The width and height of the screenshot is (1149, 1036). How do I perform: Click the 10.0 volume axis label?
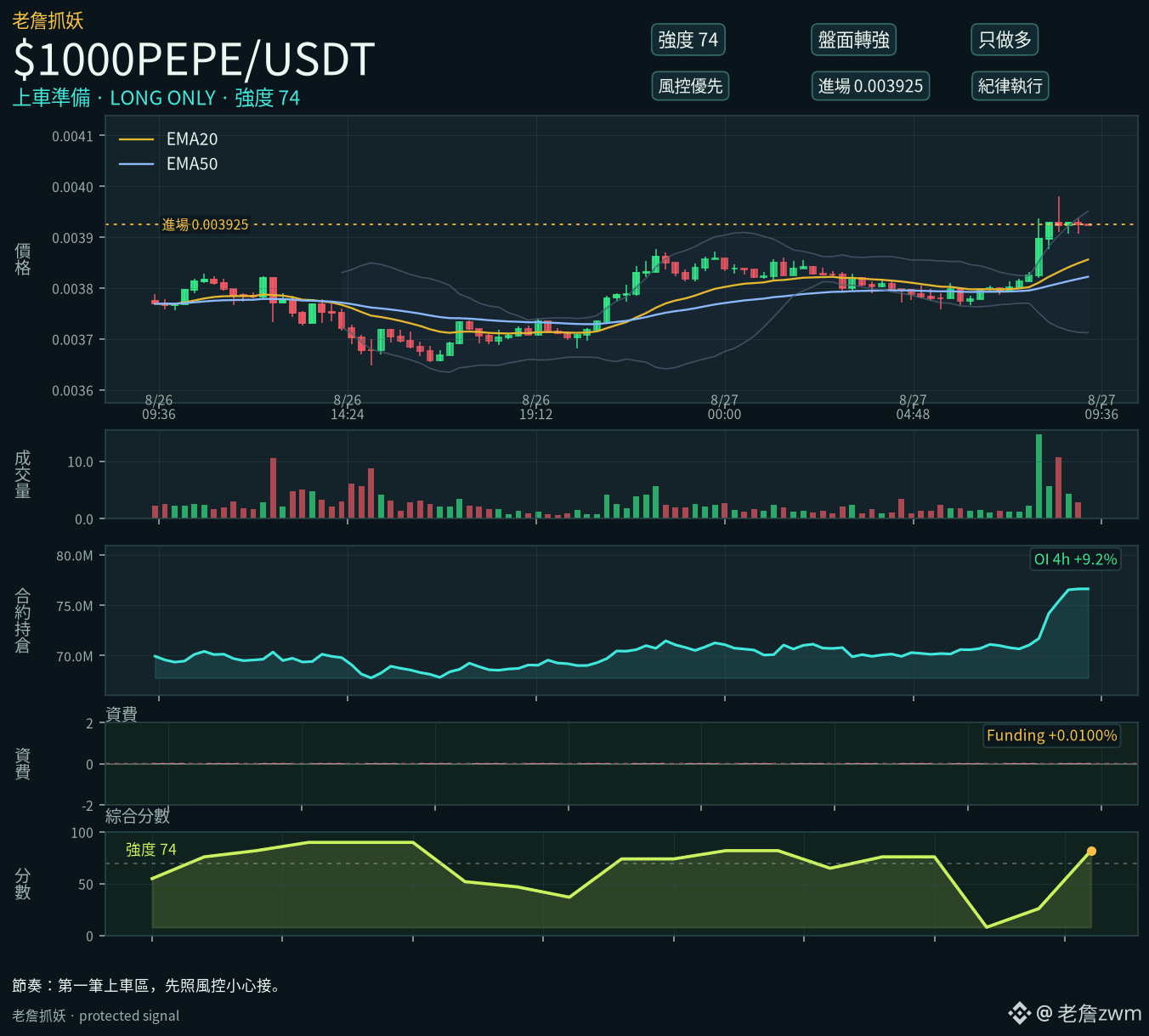[x=81, y=462]
